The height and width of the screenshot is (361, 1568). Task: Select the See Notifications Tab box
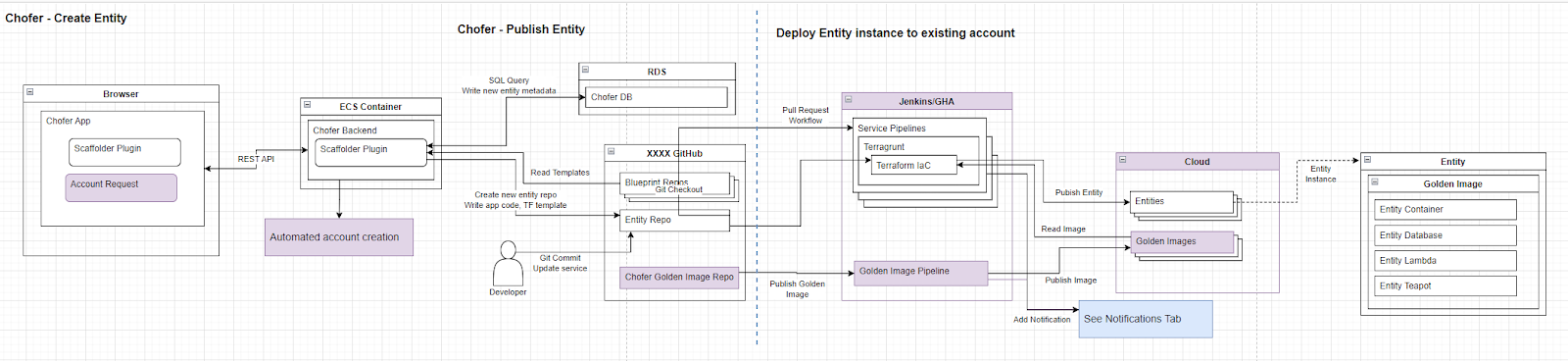click(1146, 320)
